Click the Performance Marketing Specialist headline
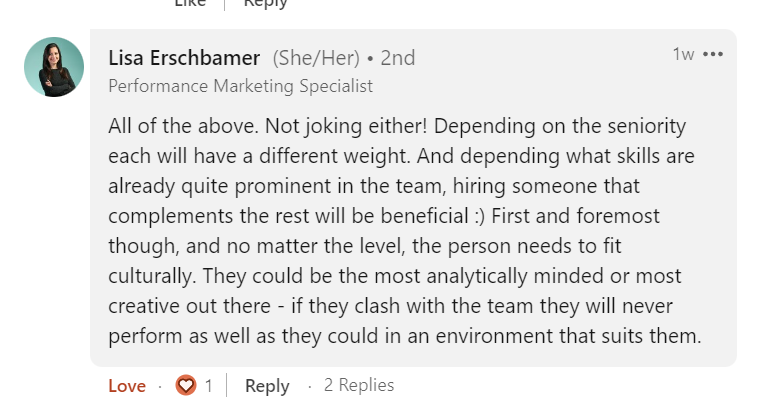The height and width of the screenshot is (412, 761). click(240, 86)
